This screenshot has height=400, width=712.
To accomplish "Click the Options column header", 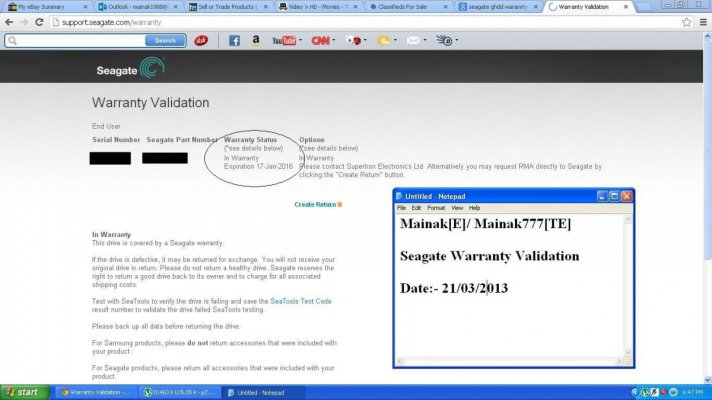I will click(312, 140).
